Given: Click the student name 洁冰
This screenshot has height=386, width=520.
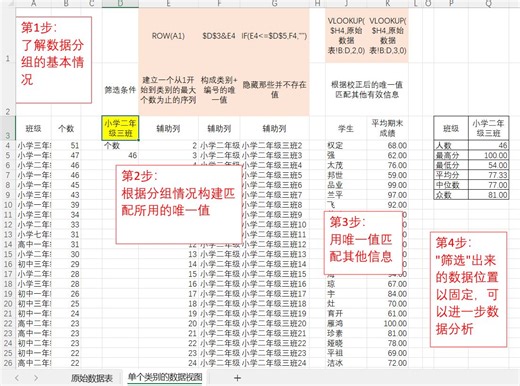Looking at the screenshot, I should click(x=346, y=363).
